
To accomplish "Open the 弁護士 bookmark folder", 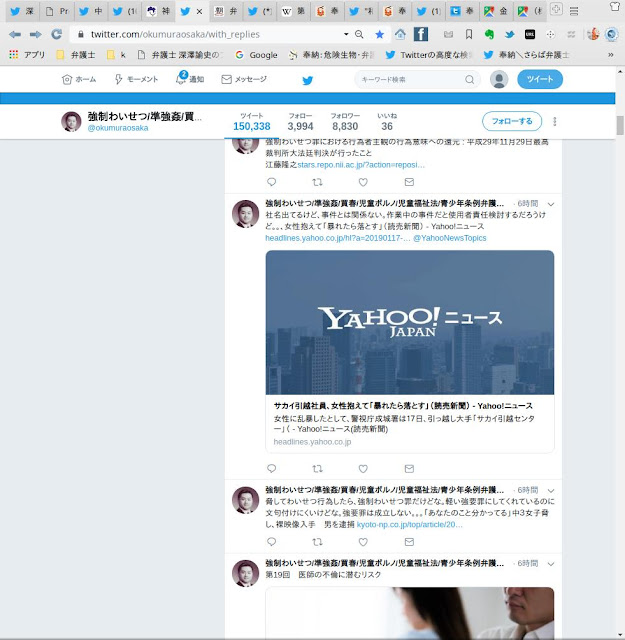I will (76, 55).
